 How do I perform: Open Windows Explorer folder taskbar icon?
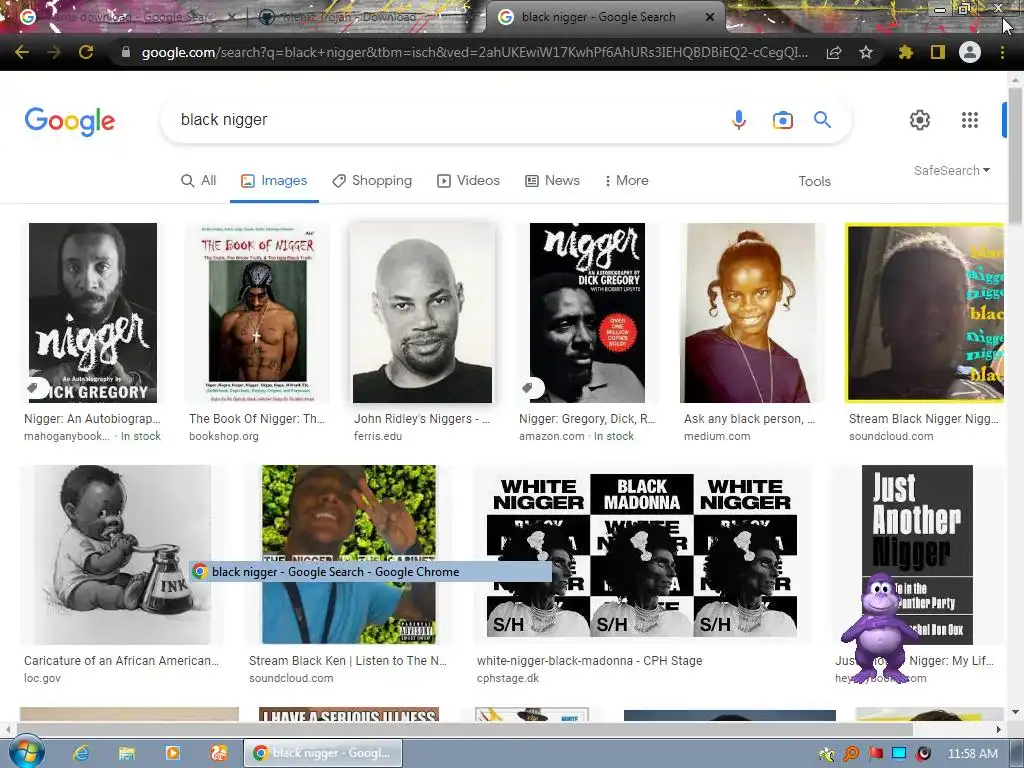coord(127,753)
